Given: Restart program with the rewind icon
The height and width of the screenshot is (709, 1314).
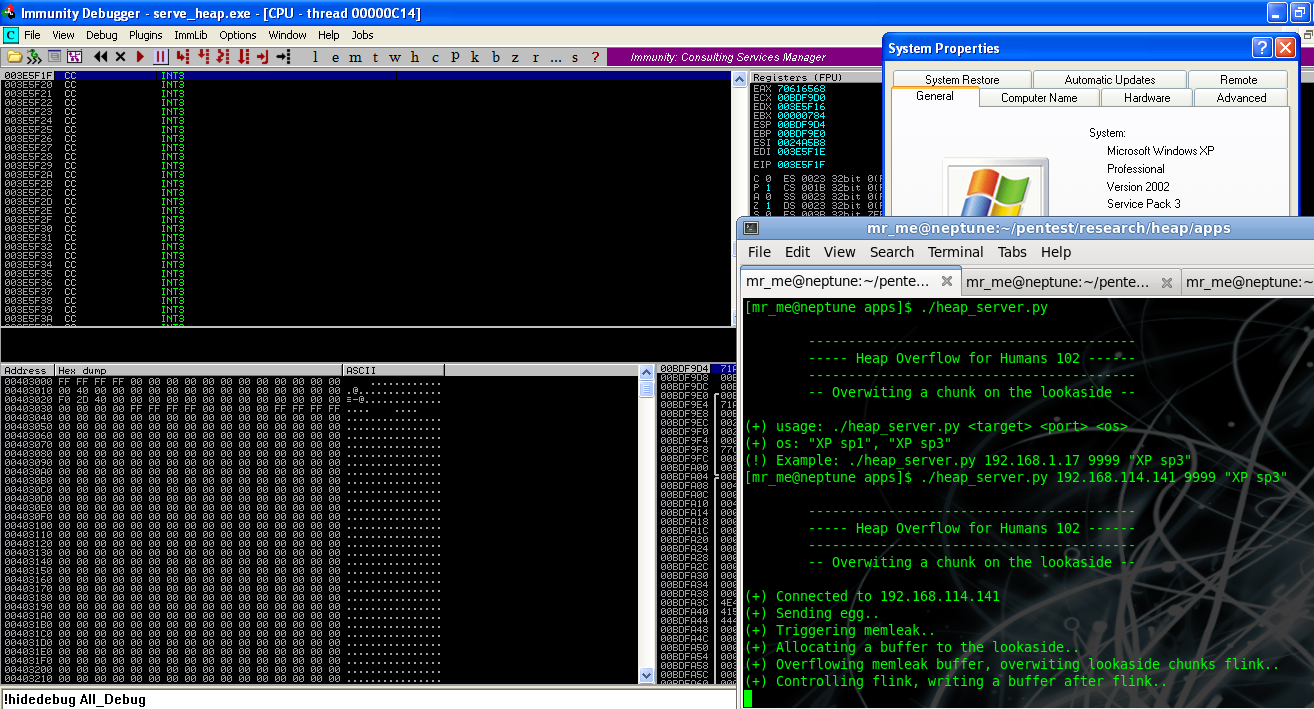Looking at the screenshot, I should (x=100, y=57).
